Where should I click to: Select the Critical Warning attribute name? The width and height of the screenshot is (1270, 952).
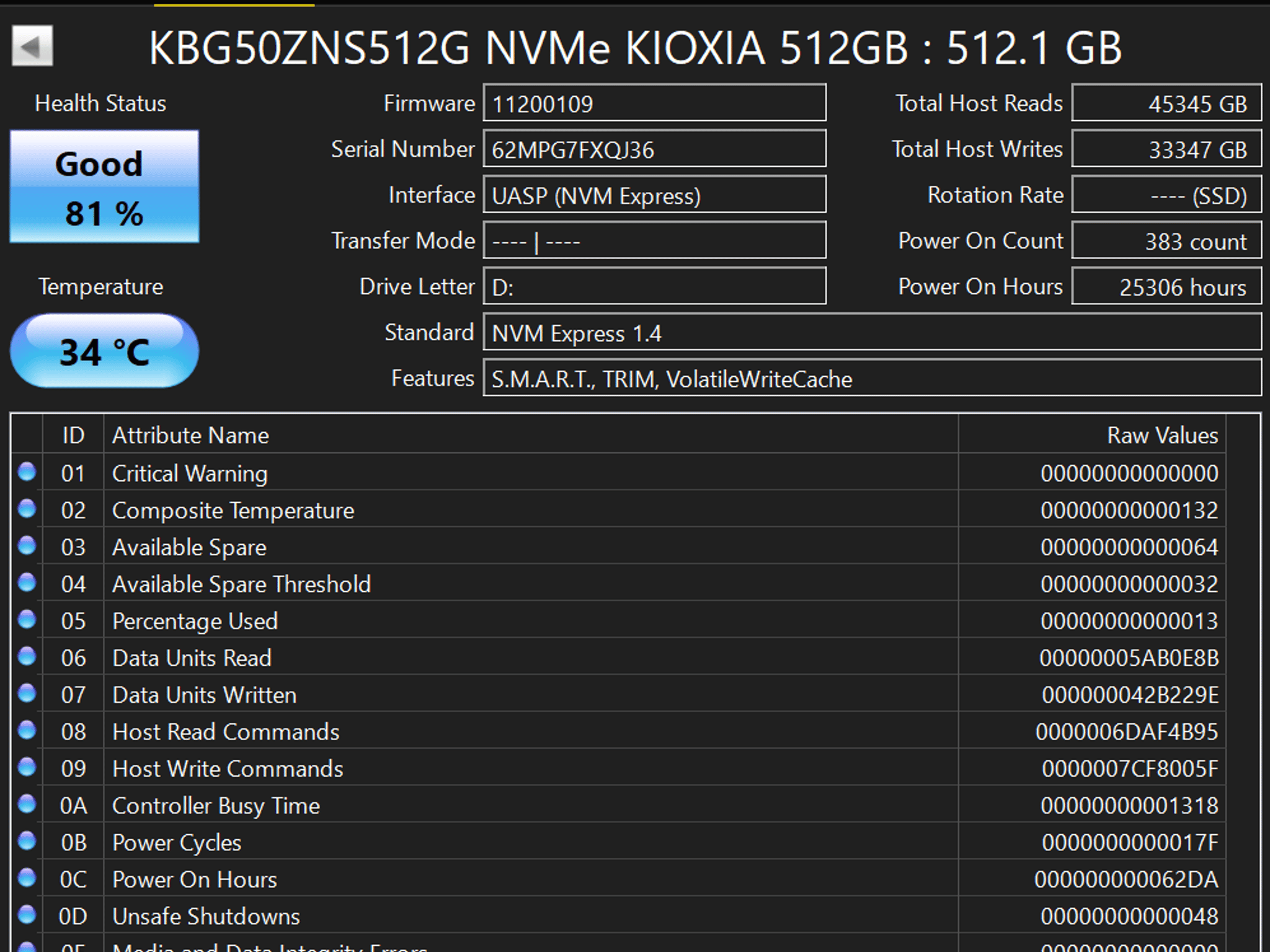190,474
